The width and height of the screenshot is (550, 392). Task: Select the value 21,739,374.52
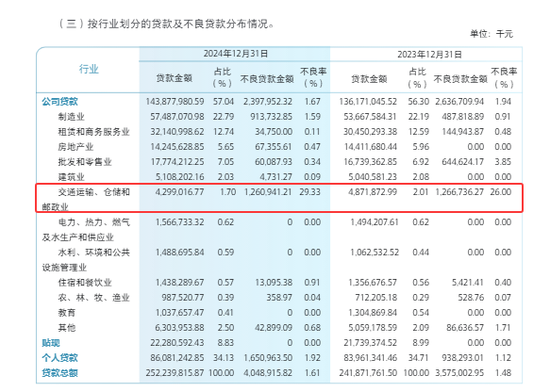coord(370,343)
